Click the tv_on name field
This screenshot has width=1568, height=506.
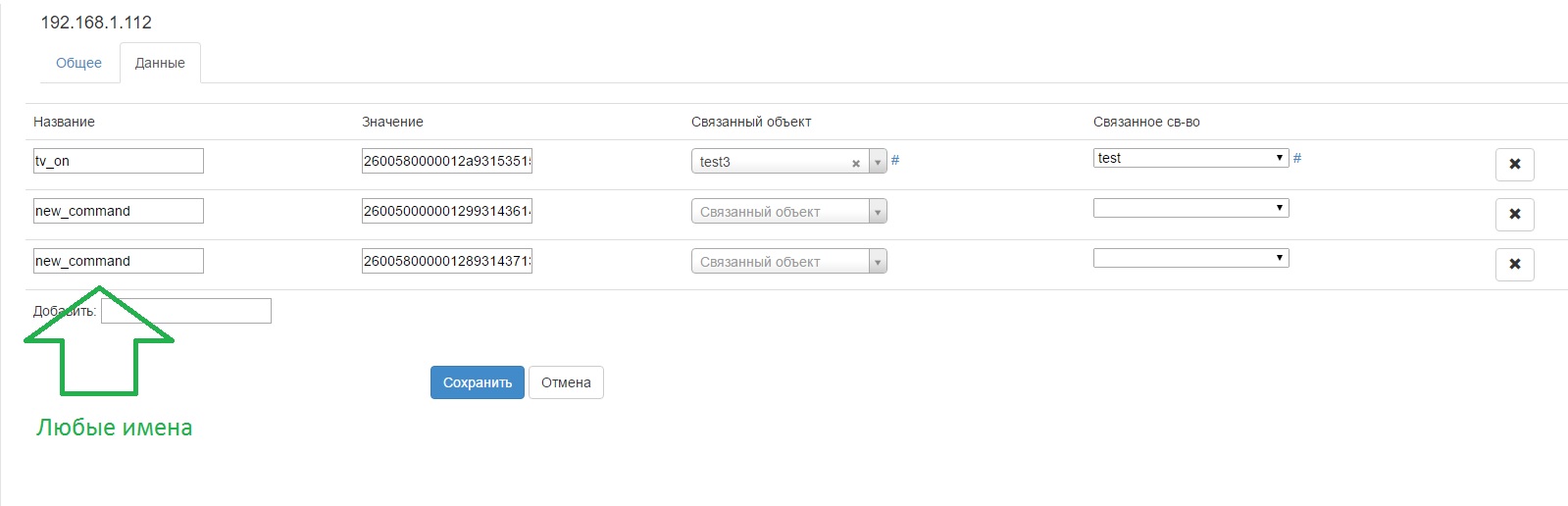119,161
